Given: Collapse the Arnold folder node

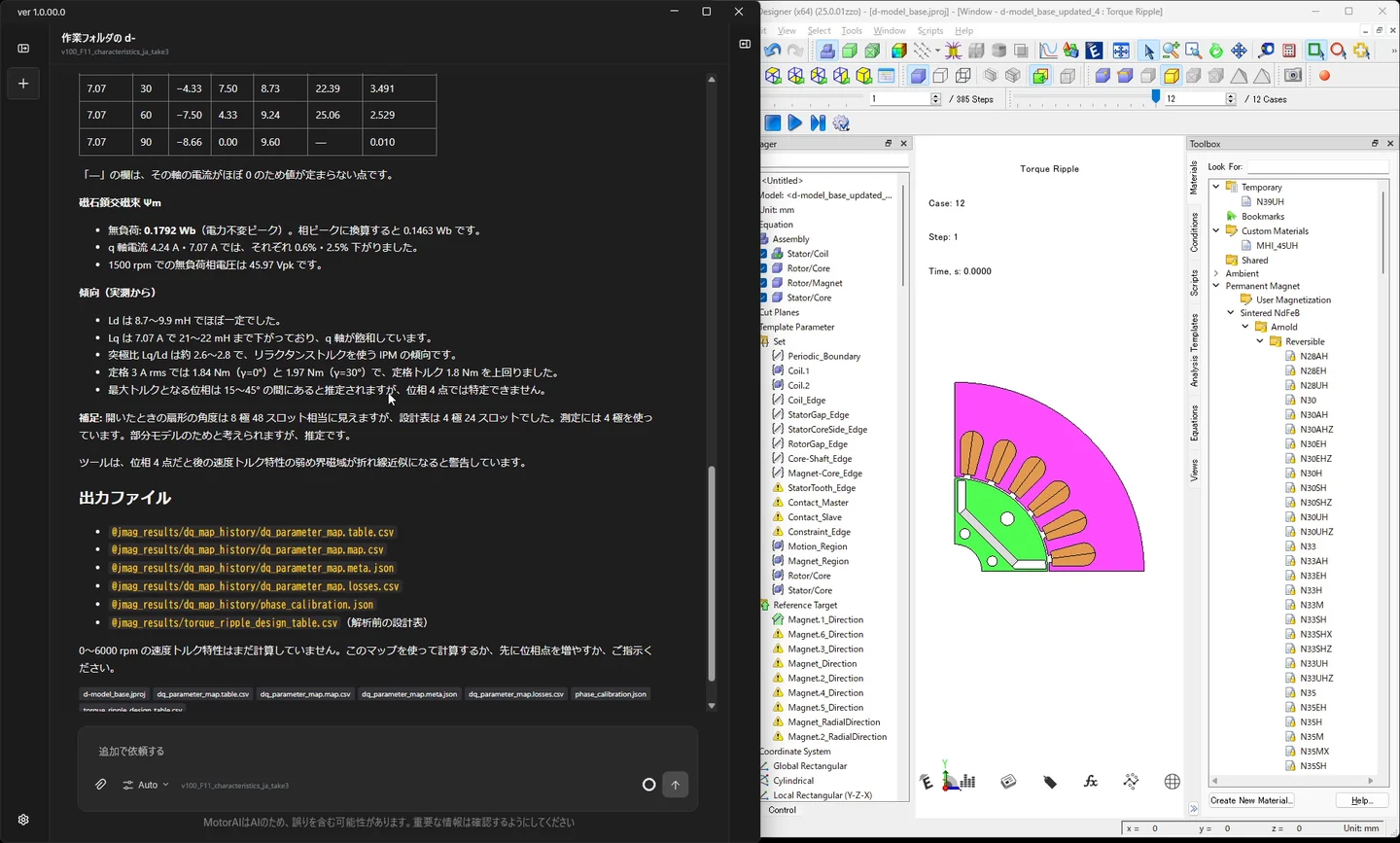Looking at the screenshot, I should point(1245,327).
